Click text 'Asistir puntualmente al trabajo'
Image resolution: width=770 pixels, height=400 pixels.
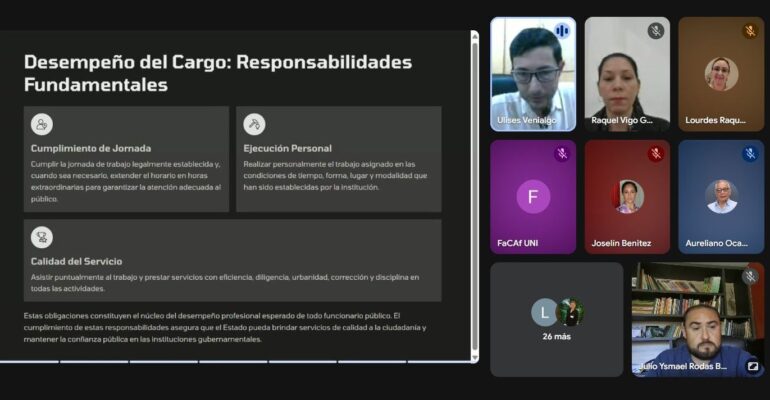[x=225, y=283]
